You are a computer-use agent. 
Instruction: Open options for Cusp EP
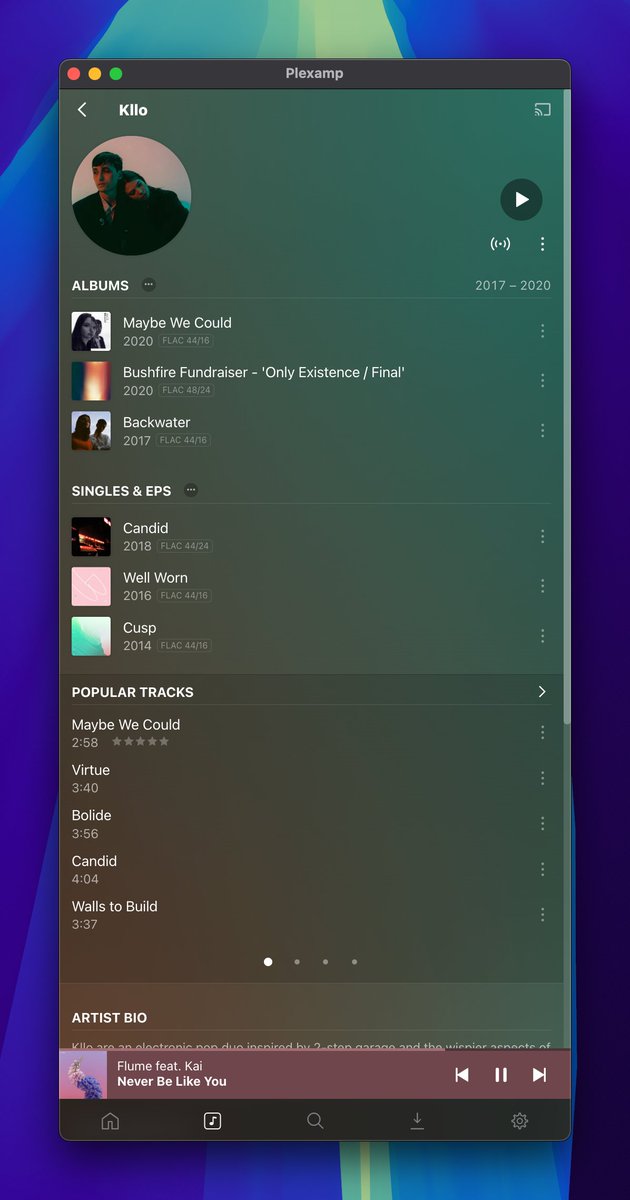tap(542, 636)
